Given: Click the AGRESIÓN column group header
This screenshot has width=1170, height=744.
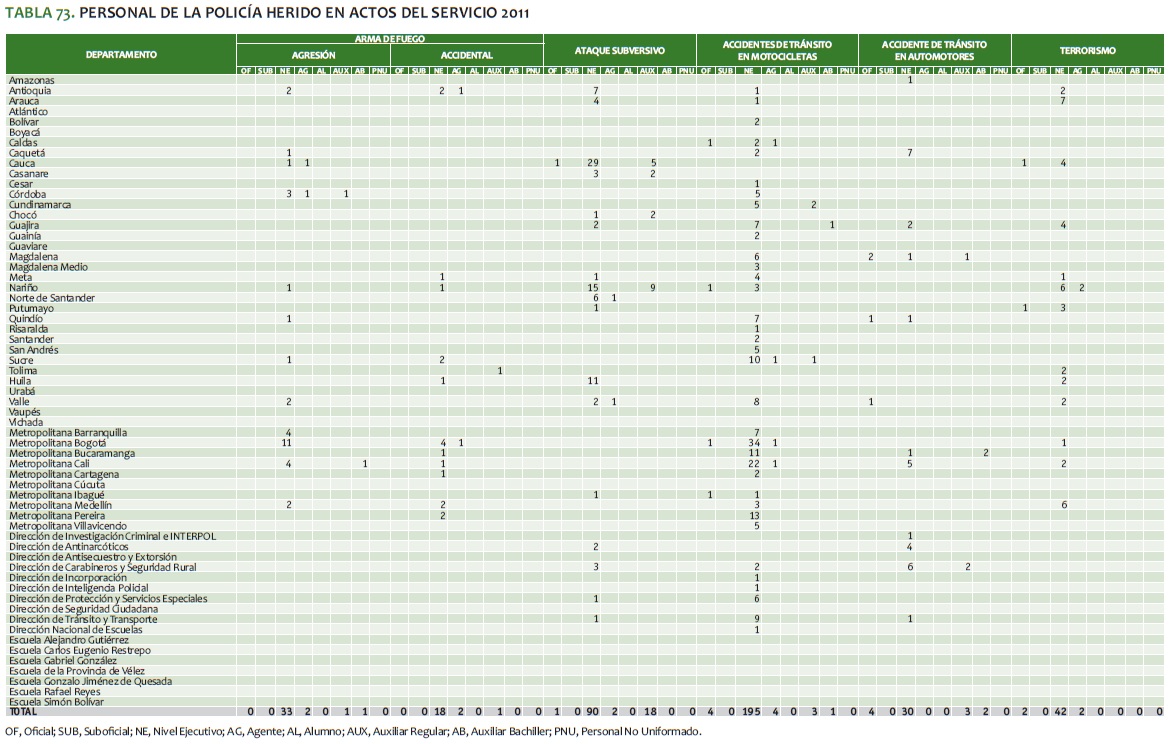Looking at the screenshot, I should [x=313, y=56].
